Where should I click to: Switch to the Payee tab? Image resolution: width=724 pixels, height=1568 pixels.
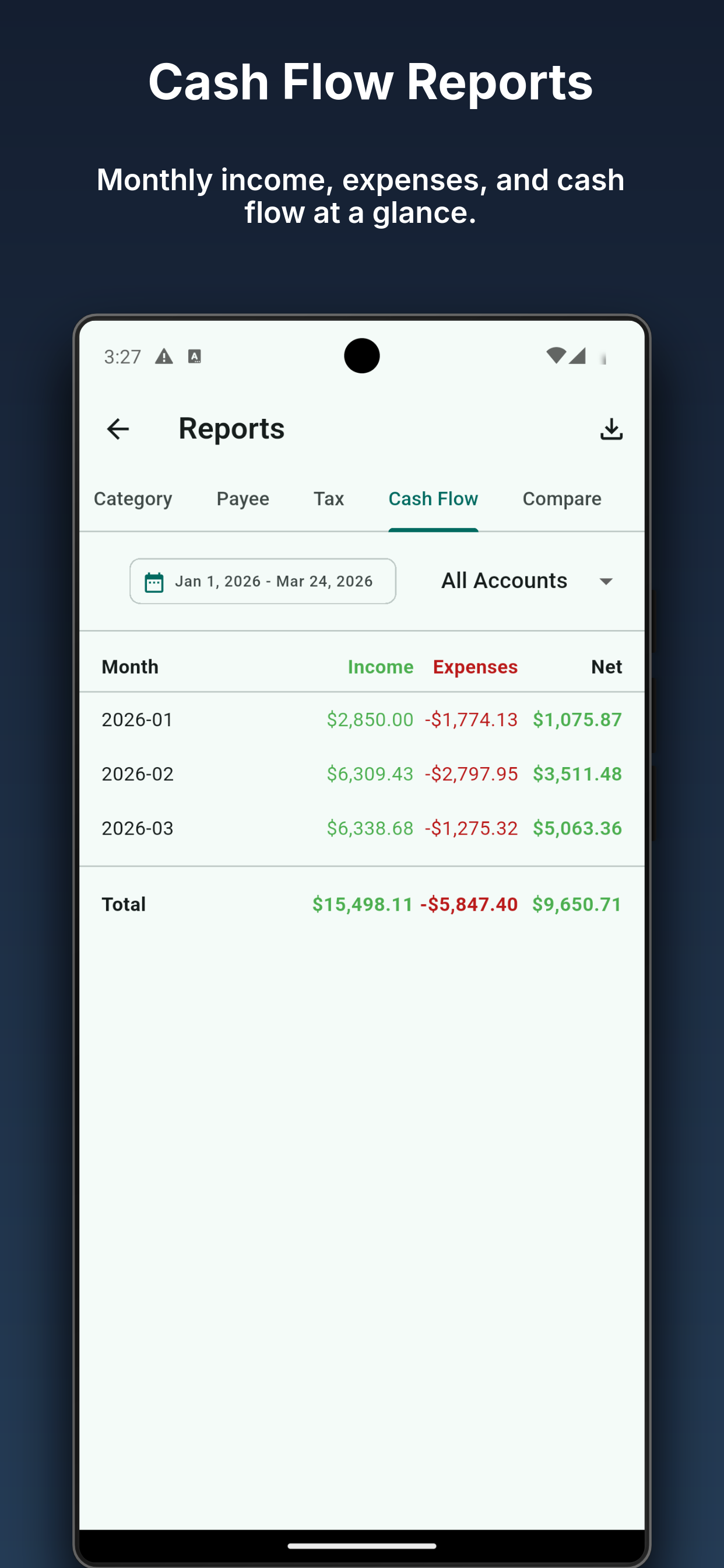tap(242, 499)
